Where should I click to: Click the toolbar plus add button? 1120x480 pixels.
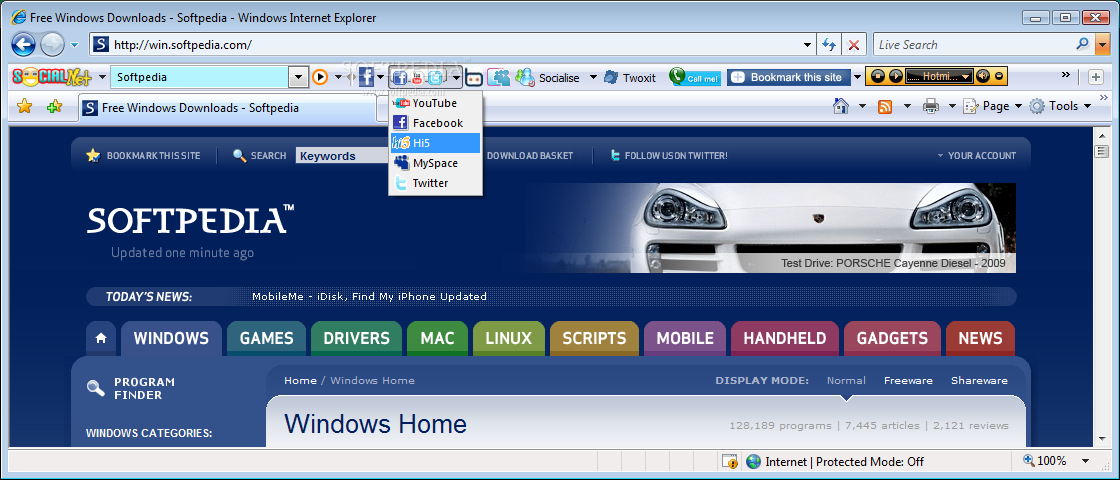[1096, 76]
